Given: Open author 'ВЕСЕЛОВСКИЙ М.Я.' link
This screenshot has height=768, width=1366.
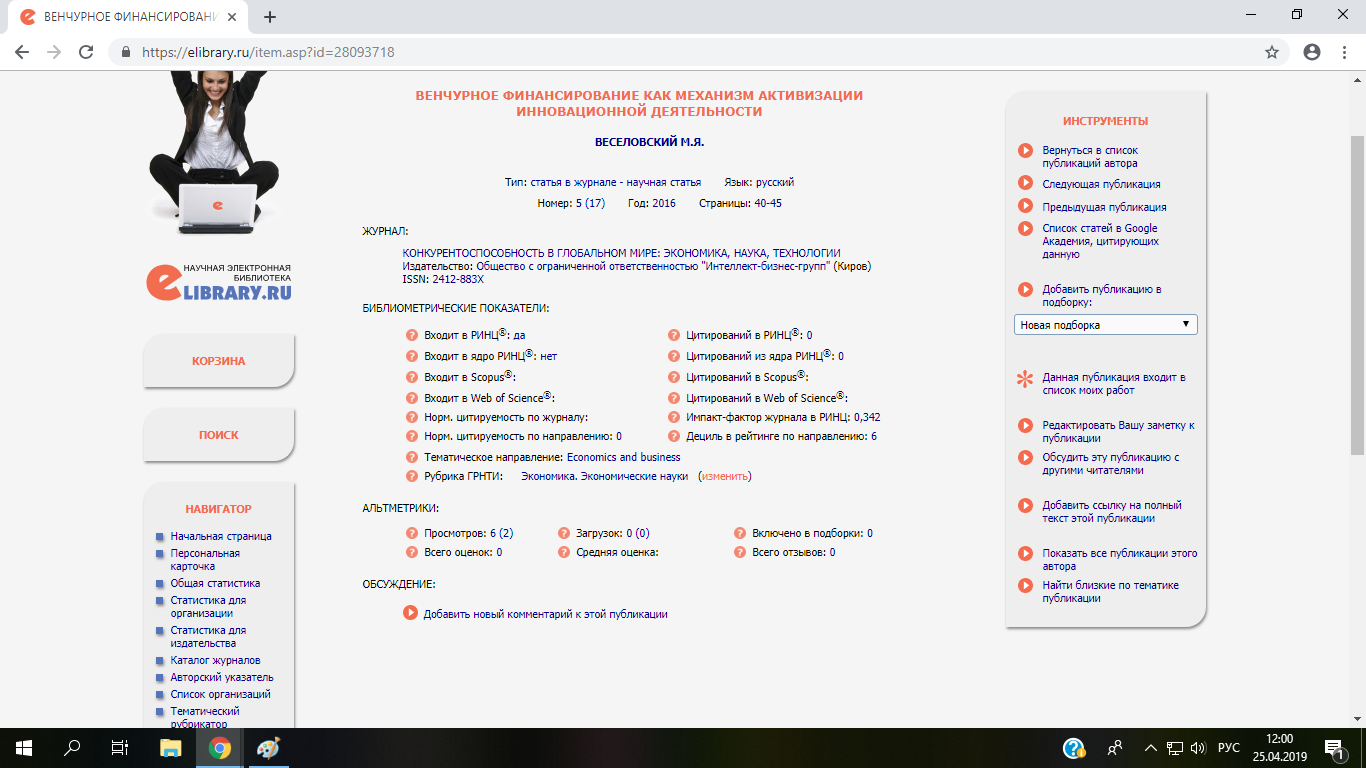Looking at the screenshot, I should click(650, 142).
